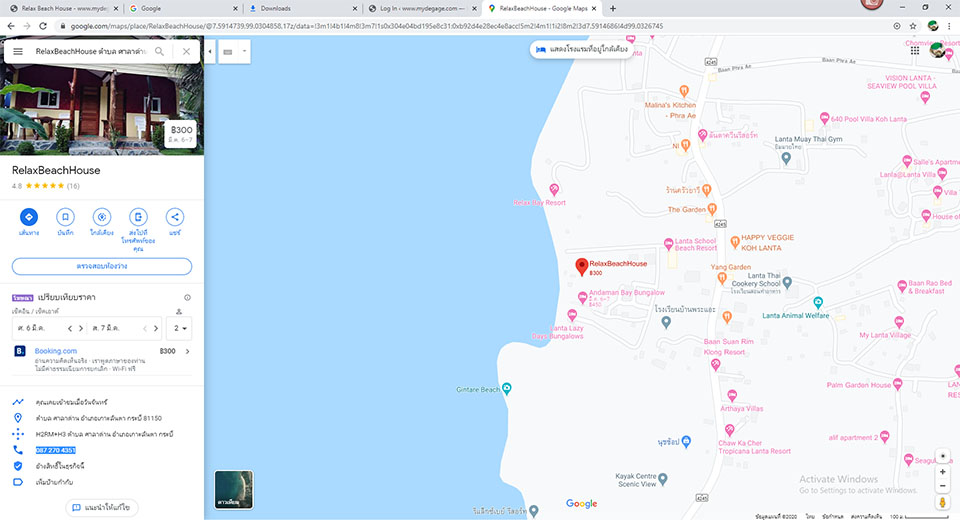Screen dimensions: 960x520
Task: Click the phone number 087 270 4351
Action: pyautogui.click(x=56, y=450)
